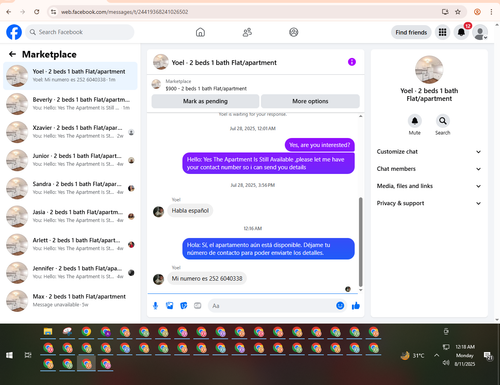
Task: Open Sandra conversation in list
Action: (x=70, y=188)
